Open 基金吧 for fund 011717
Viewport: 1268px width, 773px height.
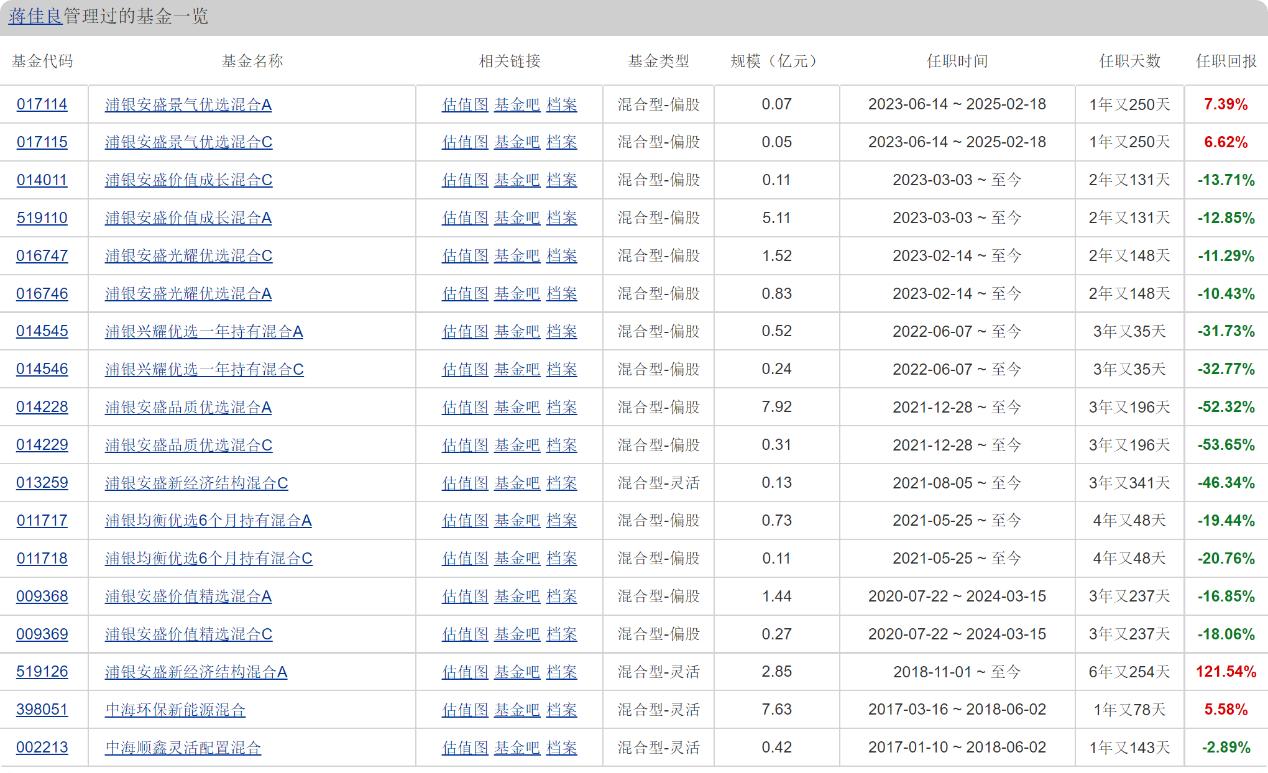tap(517, 520)
